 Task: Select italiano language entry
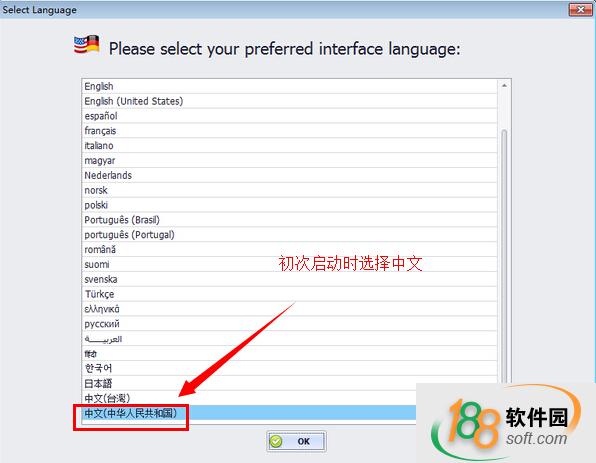[289, 146]
